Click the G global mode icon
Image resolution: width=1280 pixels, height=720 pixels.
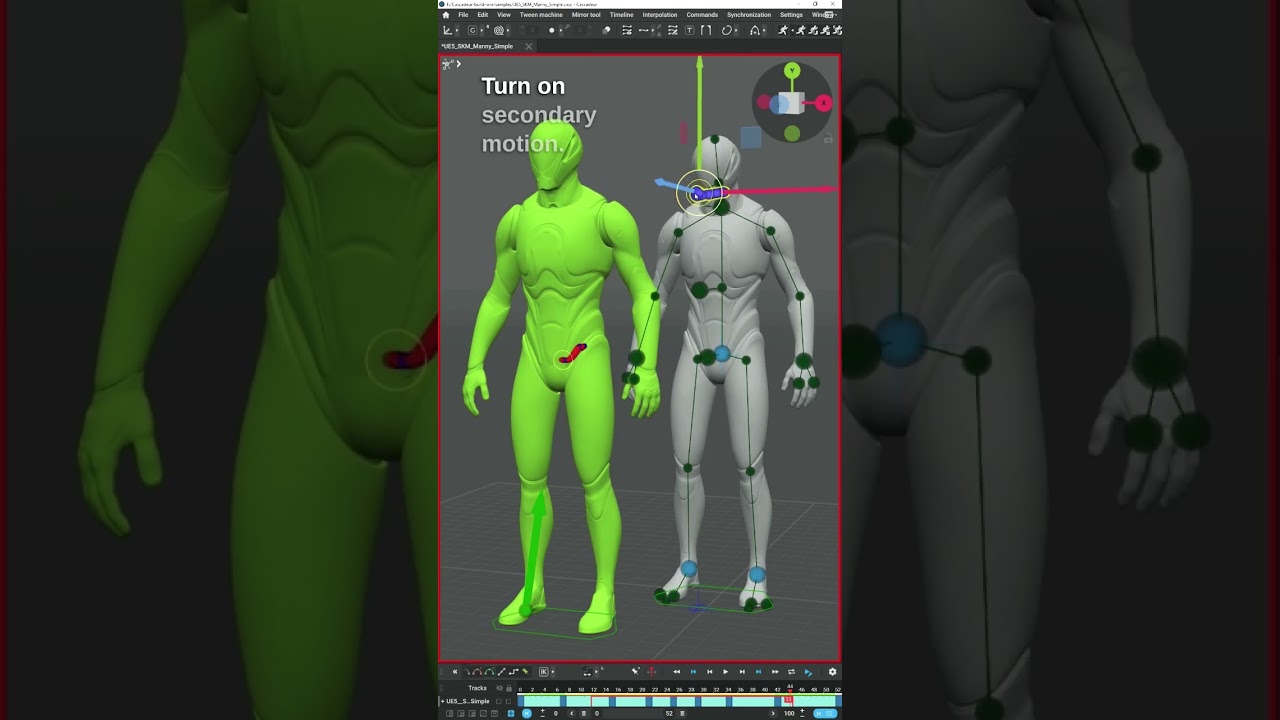(472, 30)
